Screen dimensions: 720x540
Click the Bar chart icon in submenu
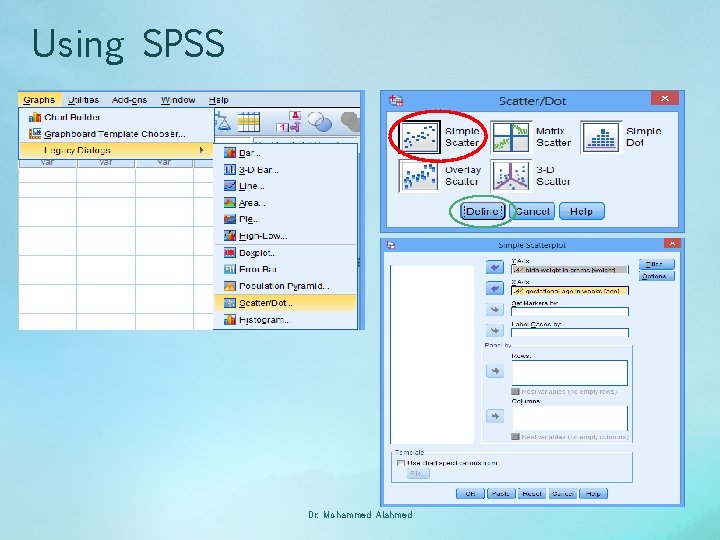230,153
